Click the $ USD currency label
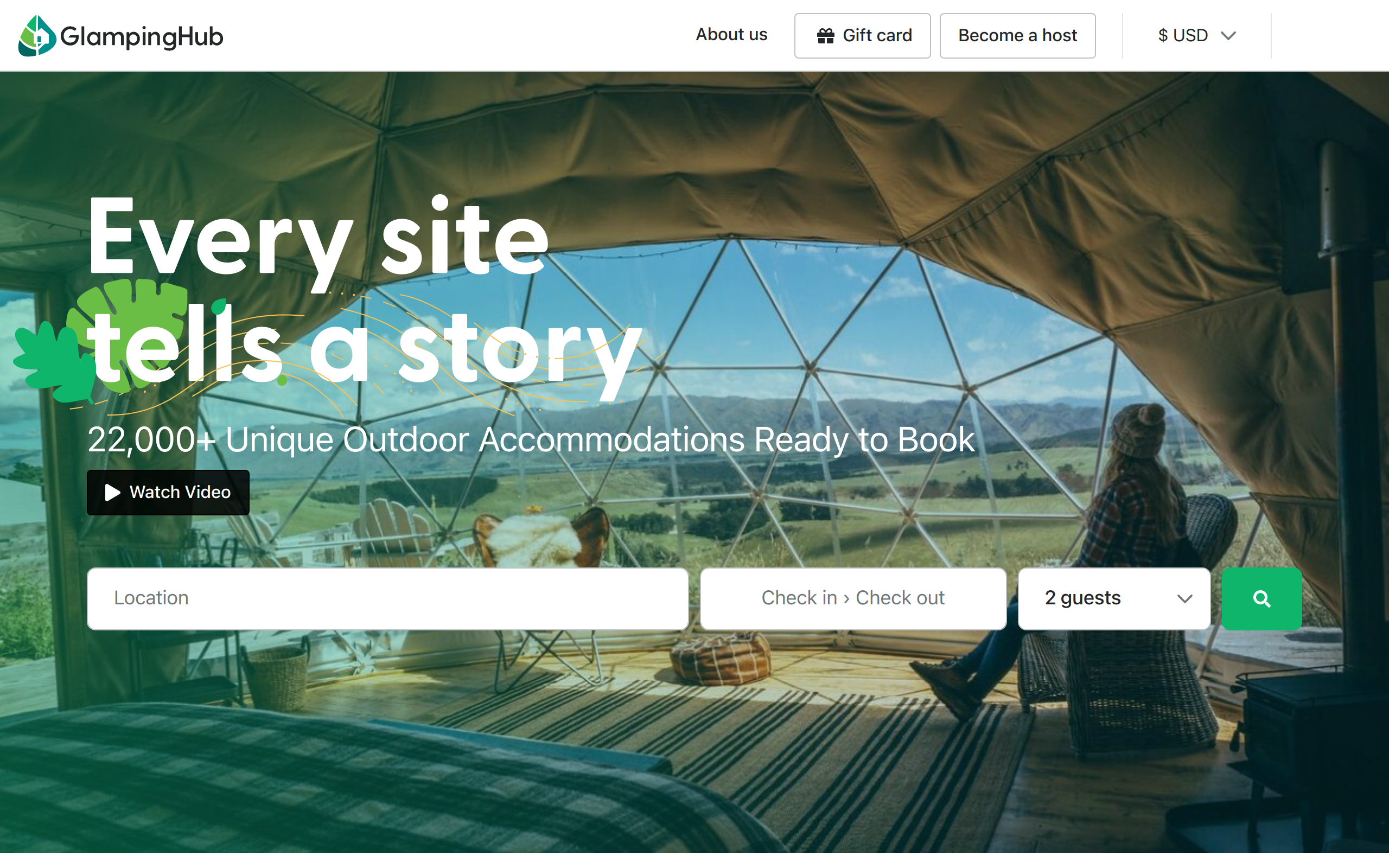The height and width of the screenshot is (868, 1389). [1183, 36]
